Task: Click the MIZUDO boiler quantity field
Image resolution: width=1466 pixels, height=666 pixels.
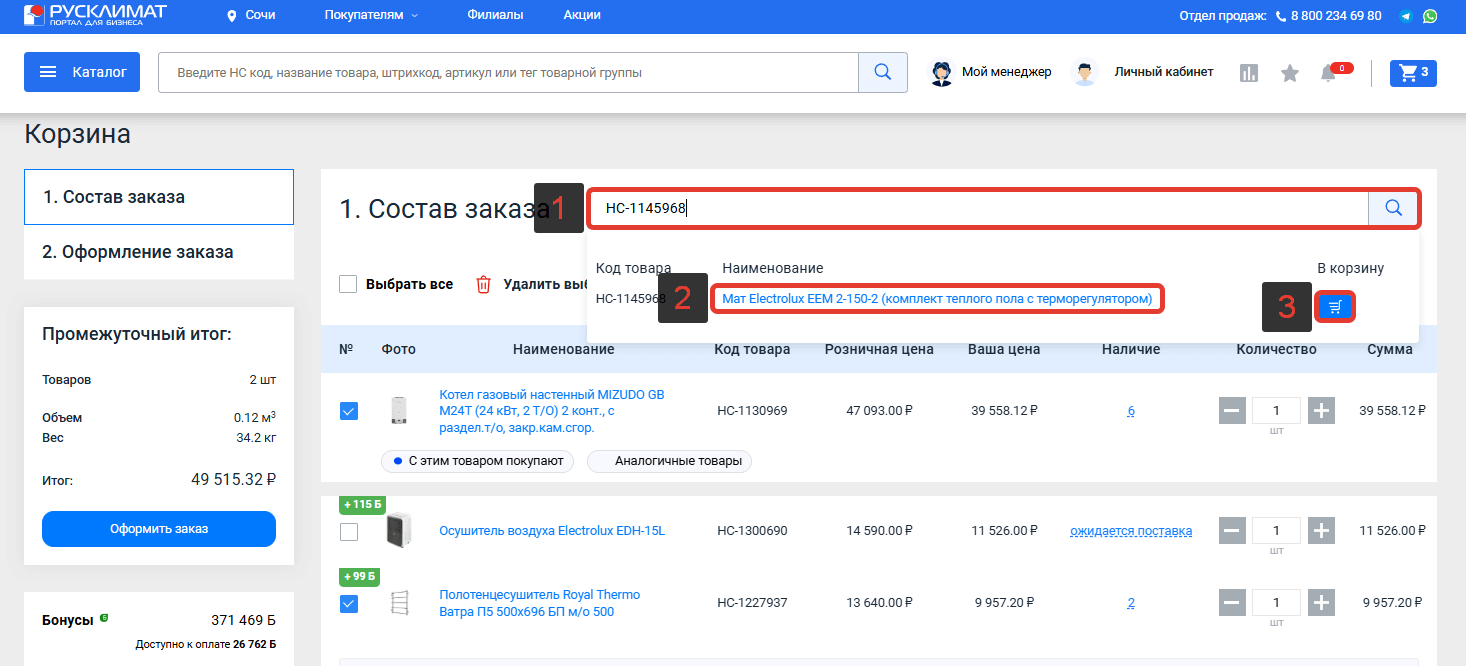Action: [1277, 410]
